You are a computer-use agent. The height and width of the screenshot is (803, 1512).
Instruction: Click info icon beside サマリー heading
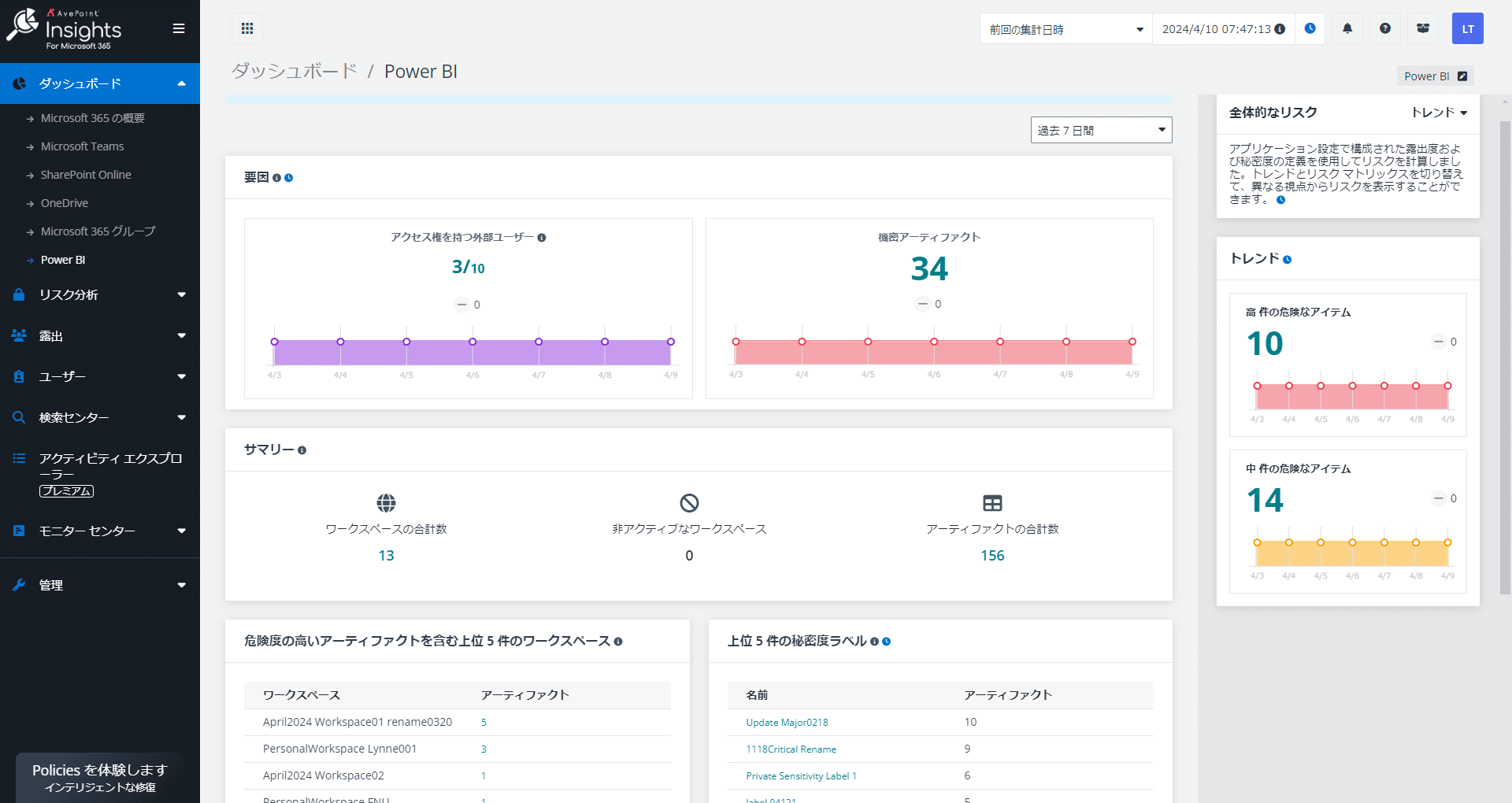point(302,450)
